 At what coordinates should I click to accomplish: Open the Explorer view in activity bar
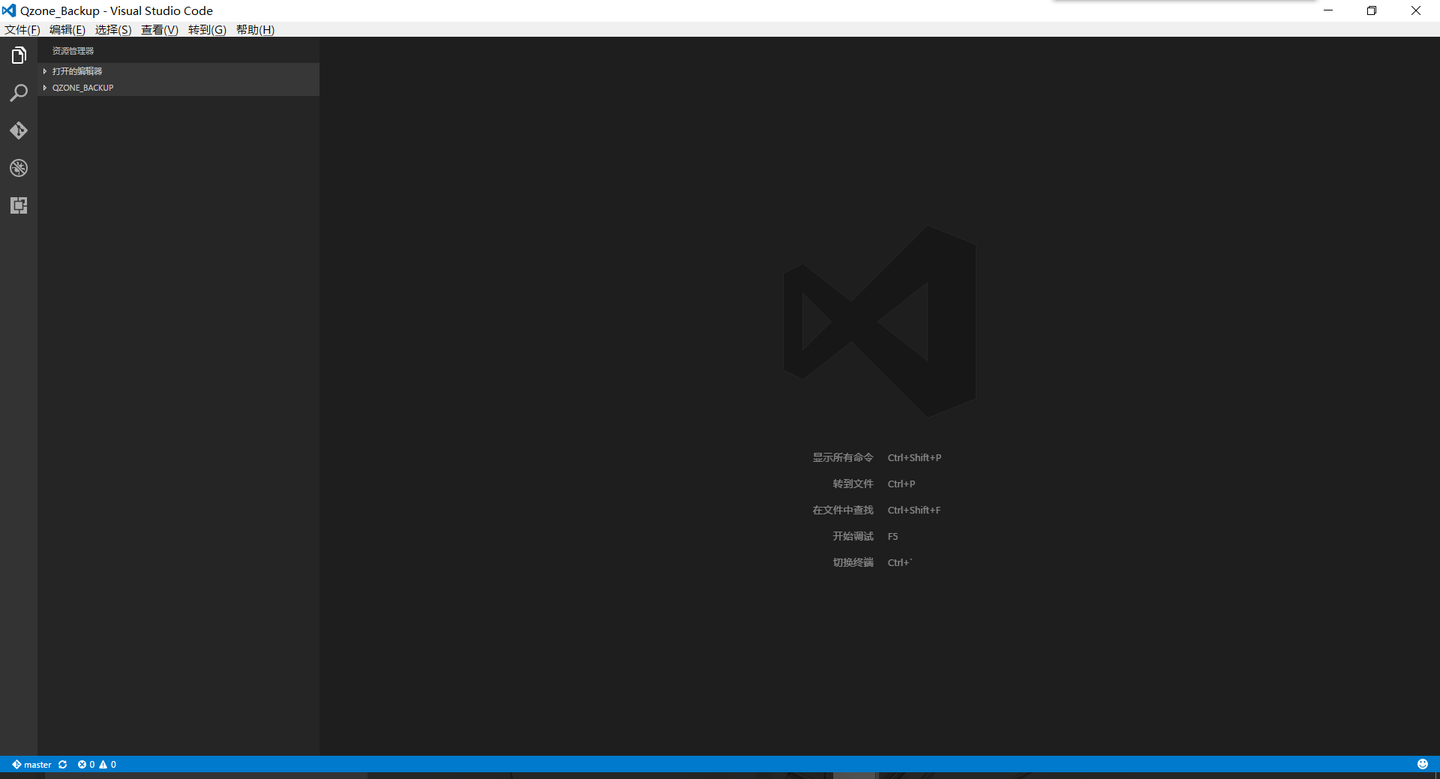click(x=18, y=55)
